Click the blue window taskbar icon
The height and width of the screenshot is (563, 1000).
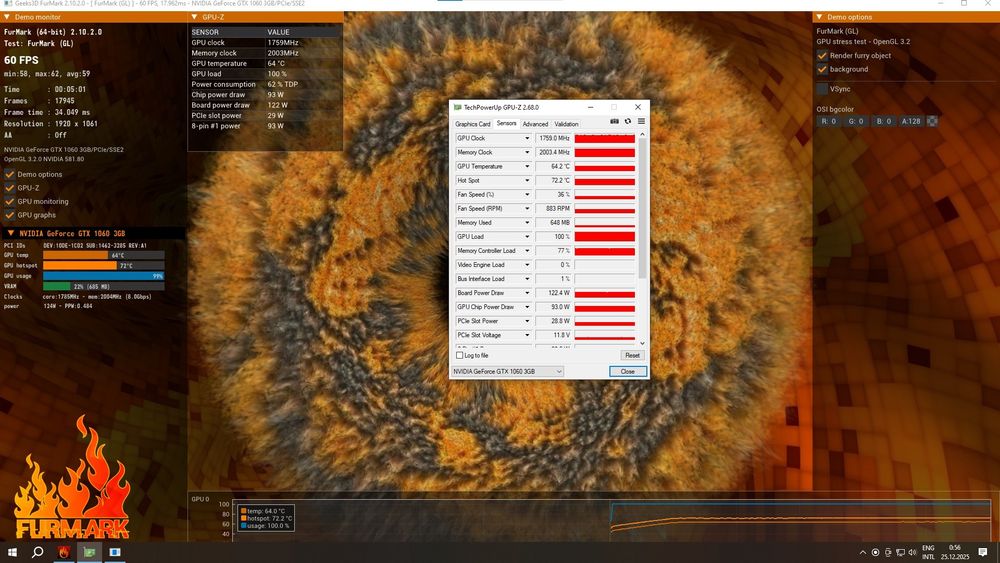point(115,552)
